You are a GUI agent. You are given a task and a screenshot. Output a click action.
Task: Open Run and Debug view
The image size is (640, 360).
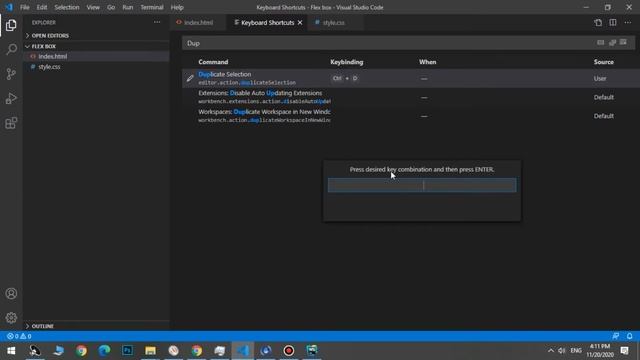point(11,98)
